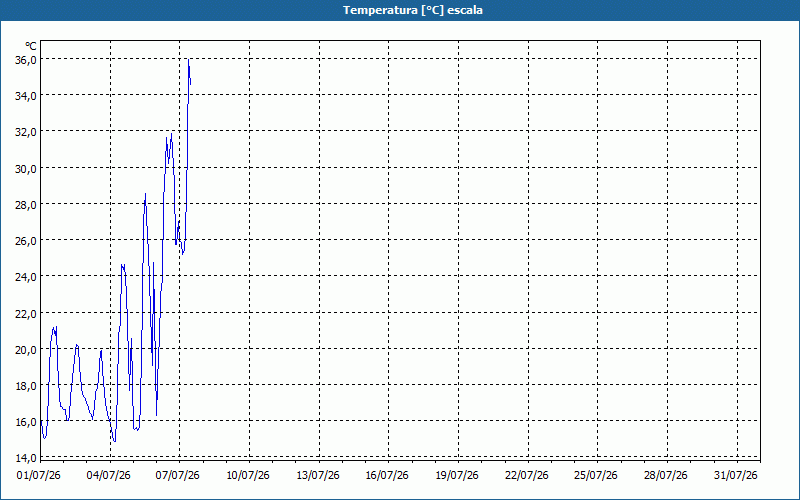Screen dimensions: 800x500
Task: Click the 18,0 y-axis label
Action: (x=26, y=386)
